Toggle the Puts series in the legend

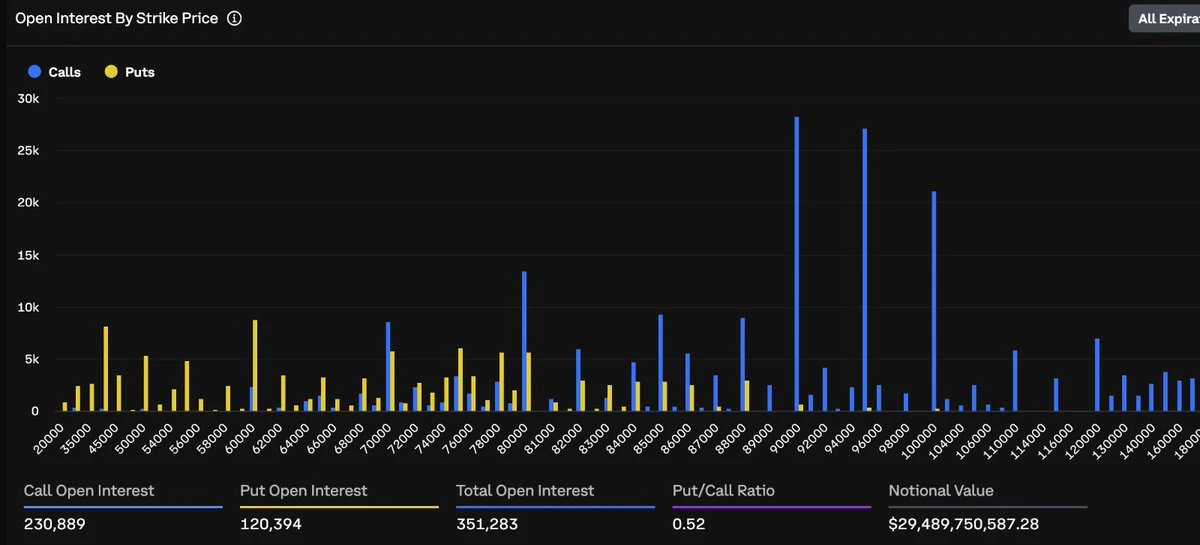(x=129, y=72)
